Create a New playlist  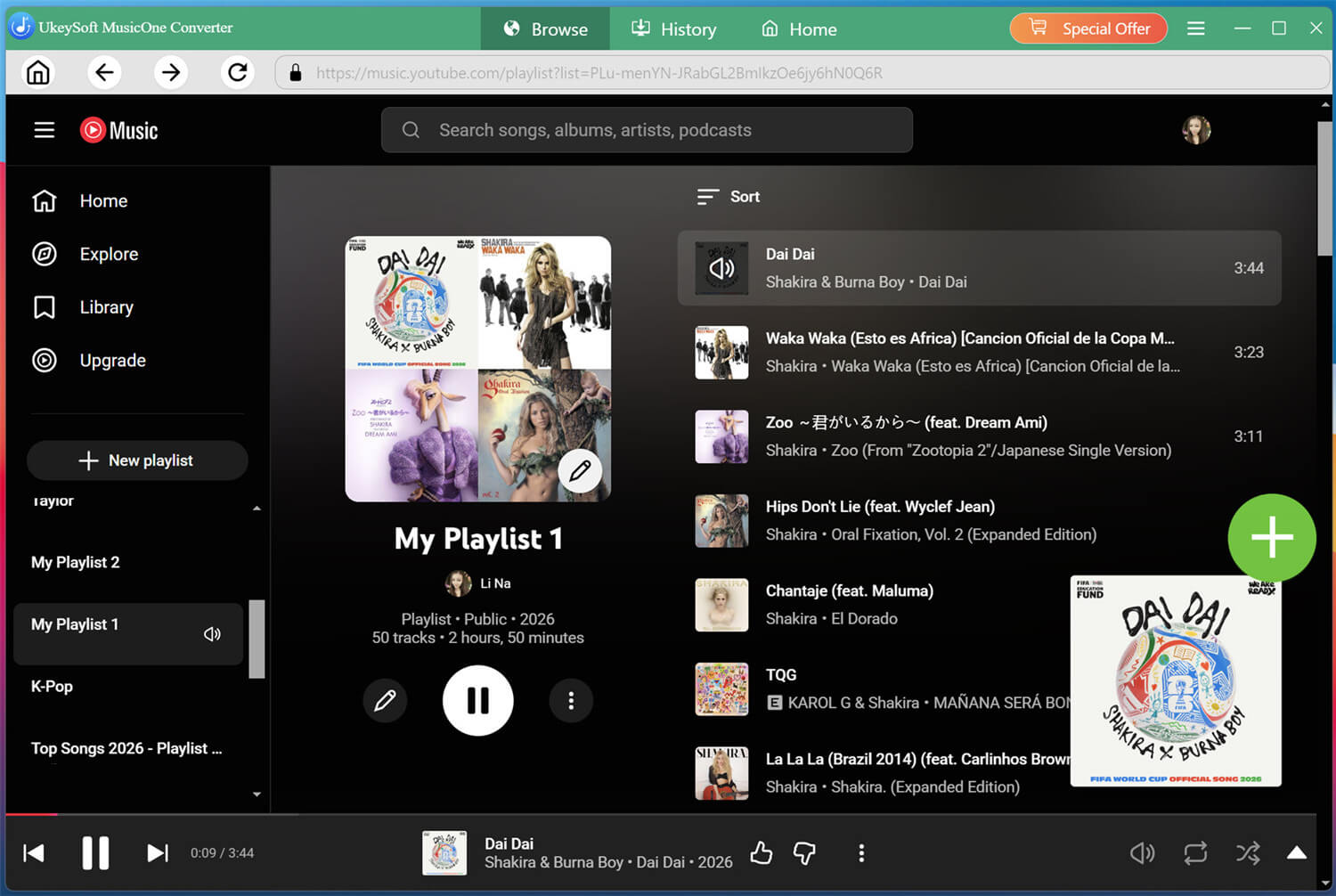[137, 460]
